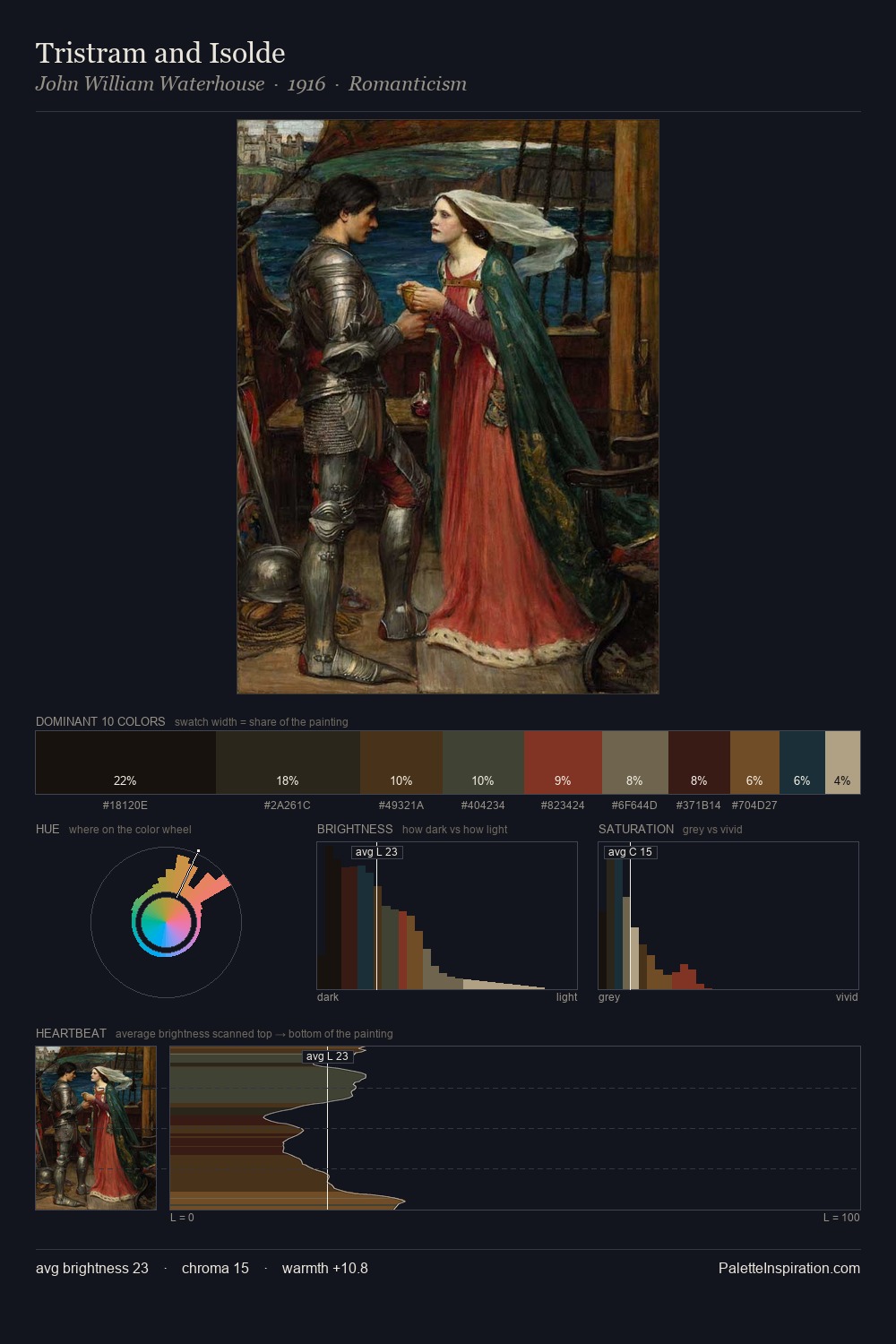Viewport: 896px width, 1344px height.
Task: Click the 'avg L 23' label in Brightness chart
Action: tap(376, 852)
